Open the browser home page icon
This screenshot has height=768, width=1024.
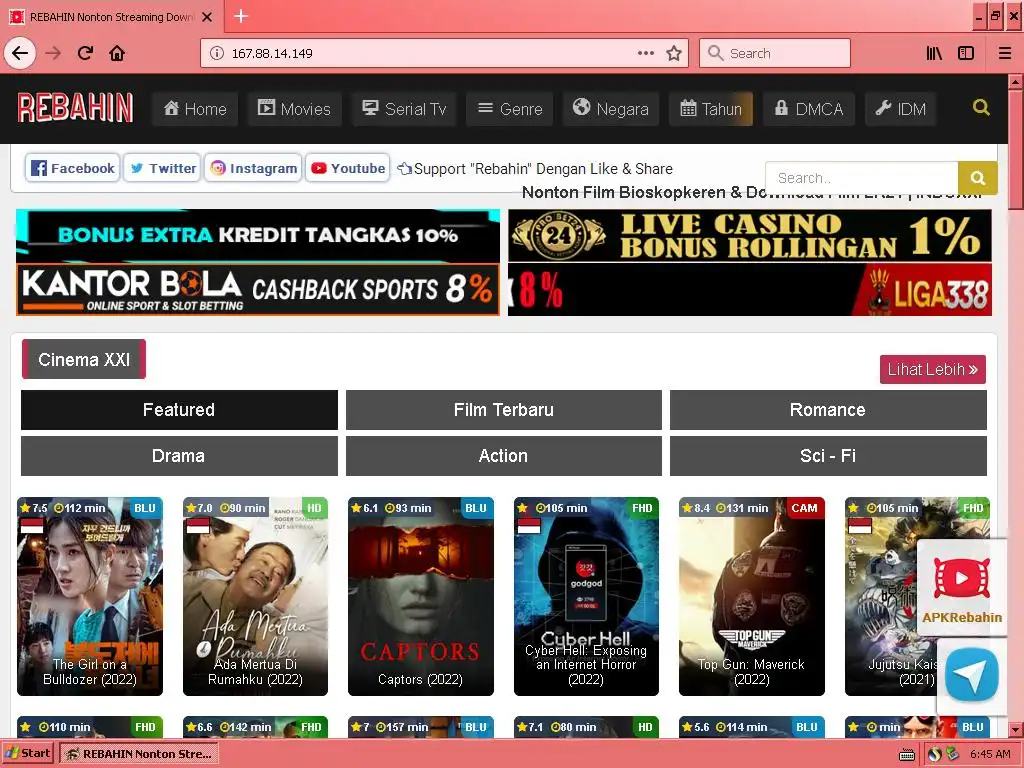[117, 53]
